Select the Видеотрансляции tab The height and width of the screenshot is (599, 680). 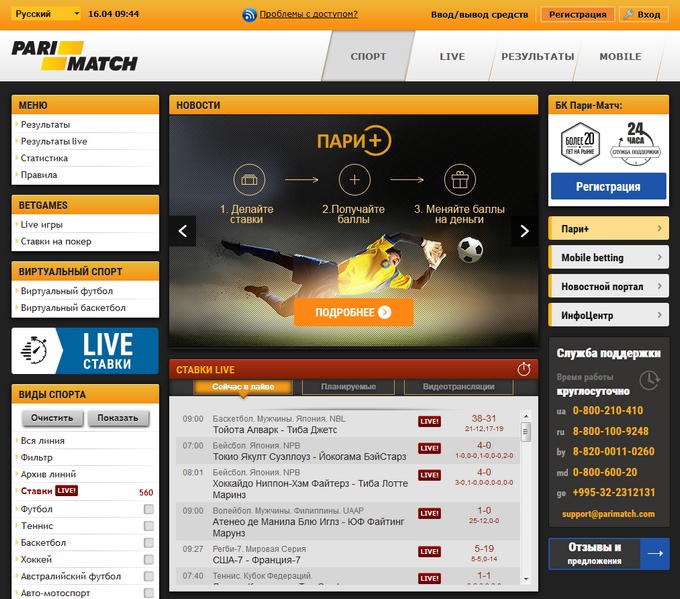pyautogui.click(x=458, y=386)
